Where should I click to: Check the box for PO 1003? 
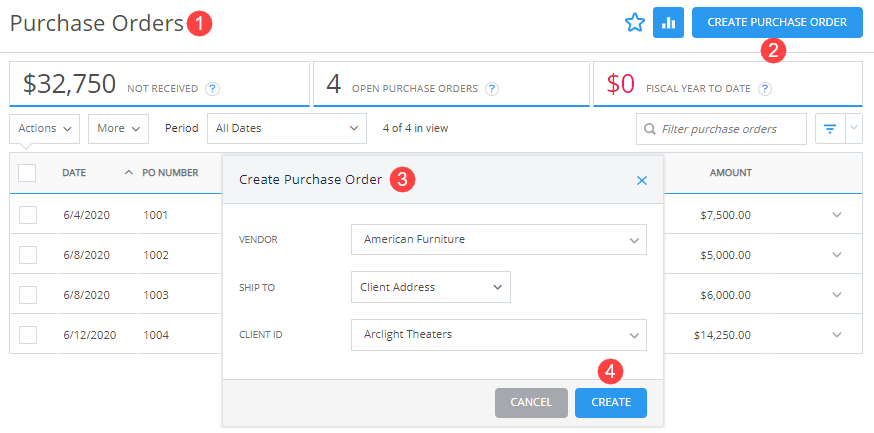pos(28,295)
